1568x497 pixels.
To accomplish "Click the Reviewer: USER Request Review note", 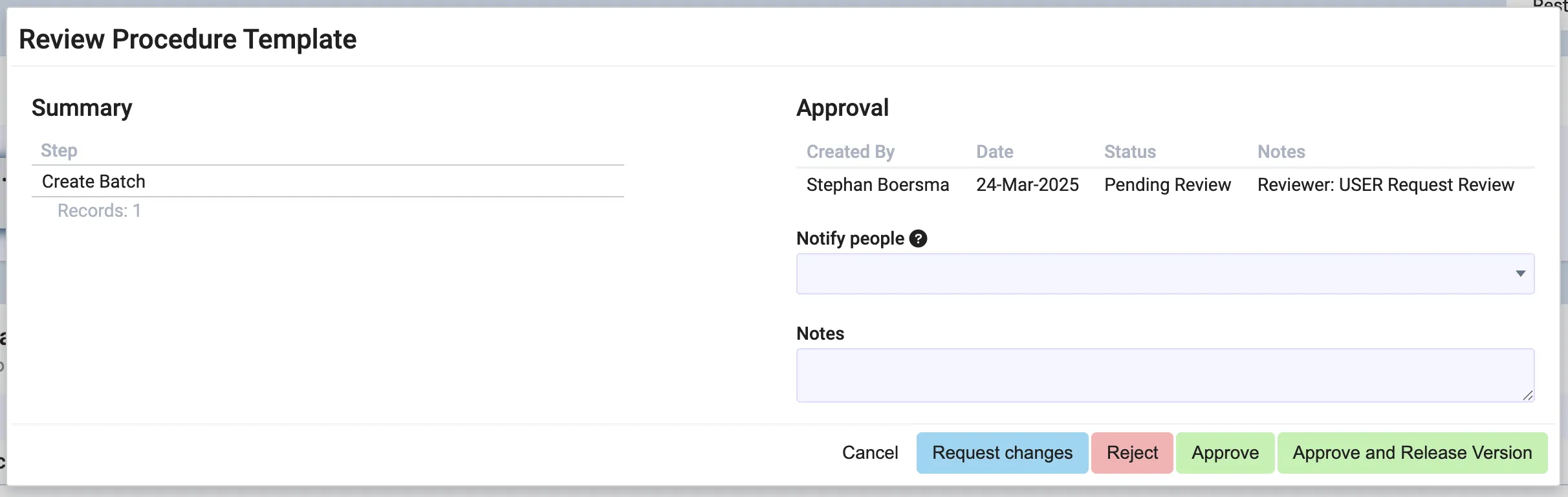I will pos(1386,185).
